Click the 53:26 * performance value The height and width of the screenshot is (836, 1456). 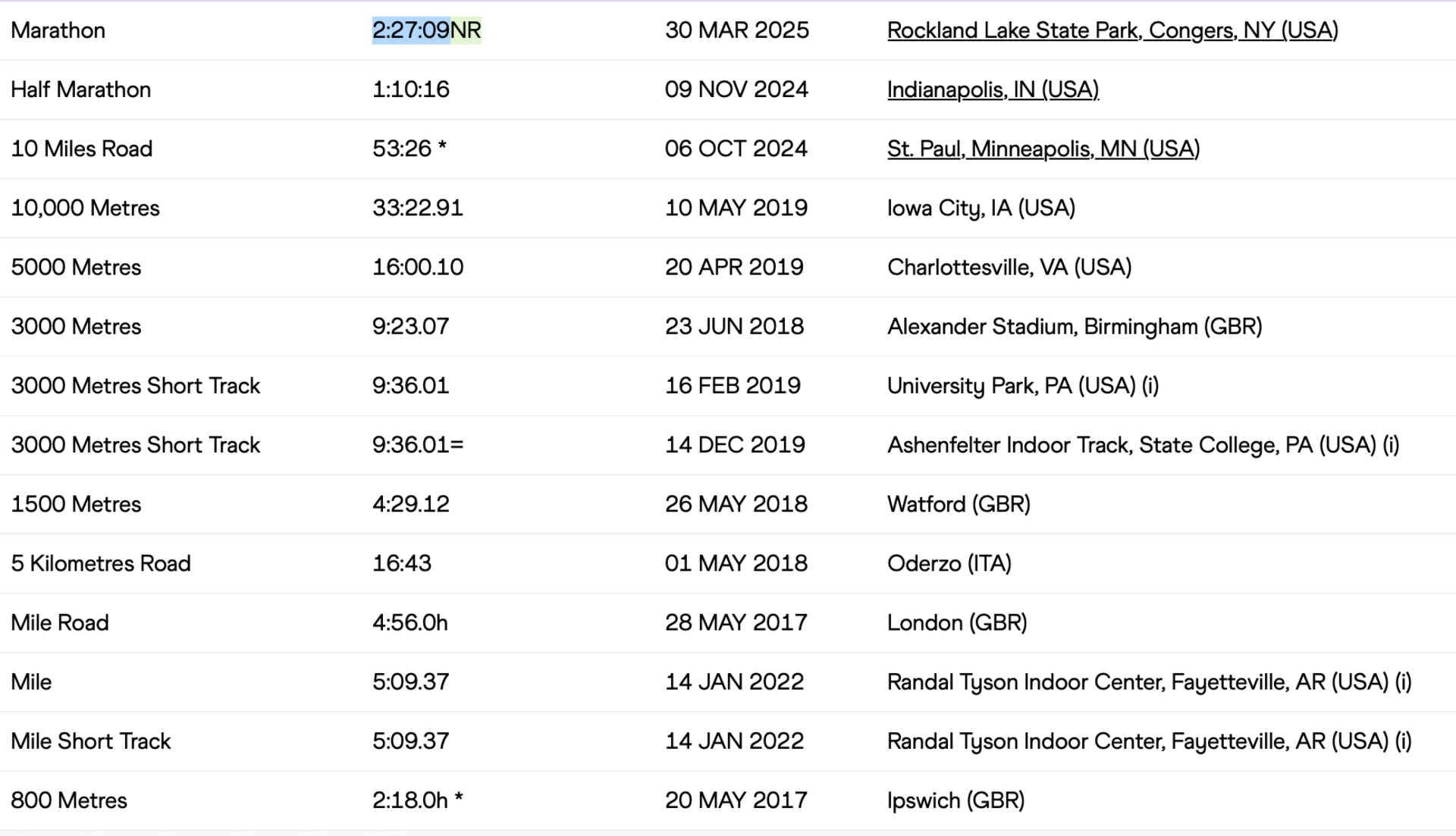click(x=409, y=149)
